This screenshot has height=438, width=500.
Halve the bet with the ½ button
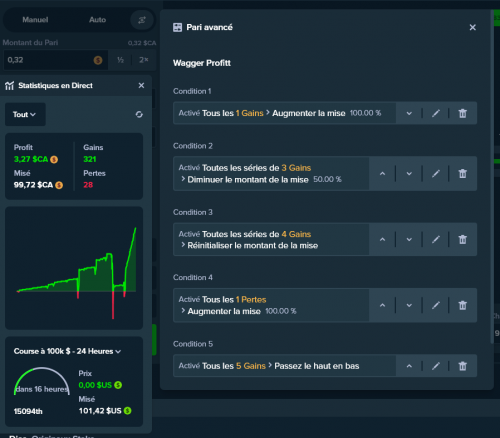(120, 60)
